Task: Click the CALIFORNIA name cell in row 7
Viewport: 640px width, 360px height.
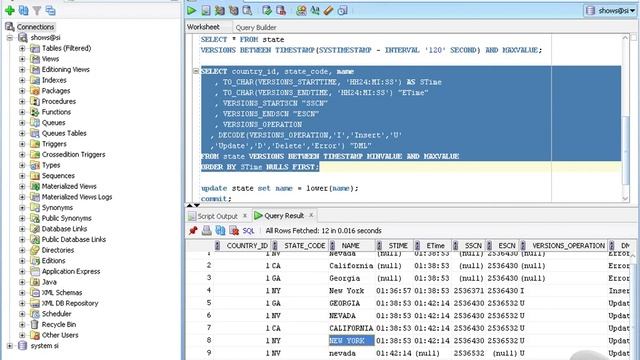Action: [x=351, y=328]
